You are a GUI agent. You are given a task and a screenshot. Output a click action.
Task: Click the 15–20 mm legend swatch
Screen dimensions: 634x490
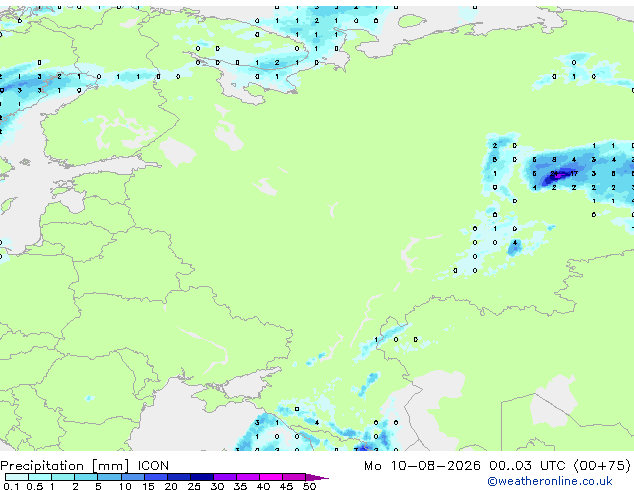155,477
